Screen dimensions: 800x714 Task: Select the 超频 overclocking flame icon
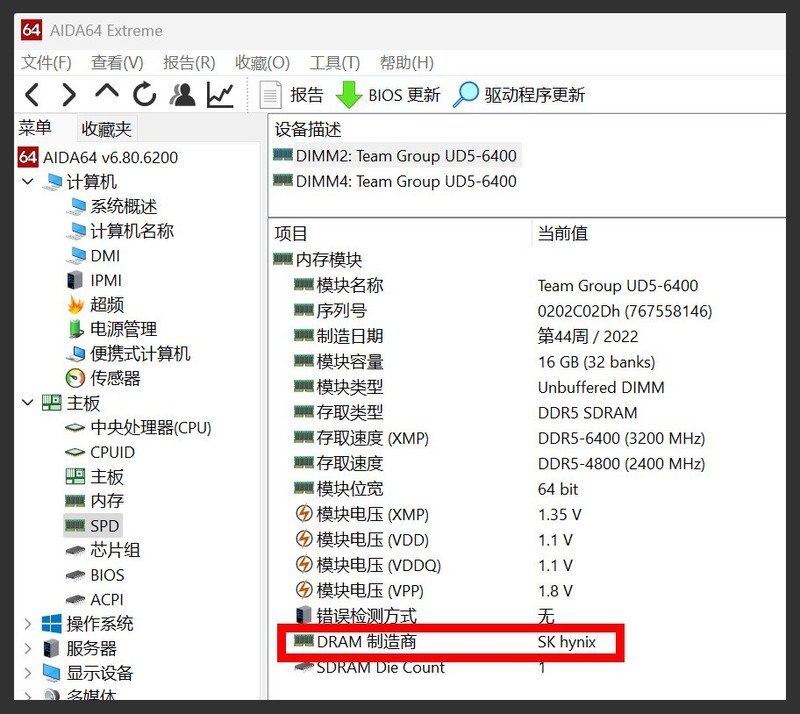pos(73,305)
